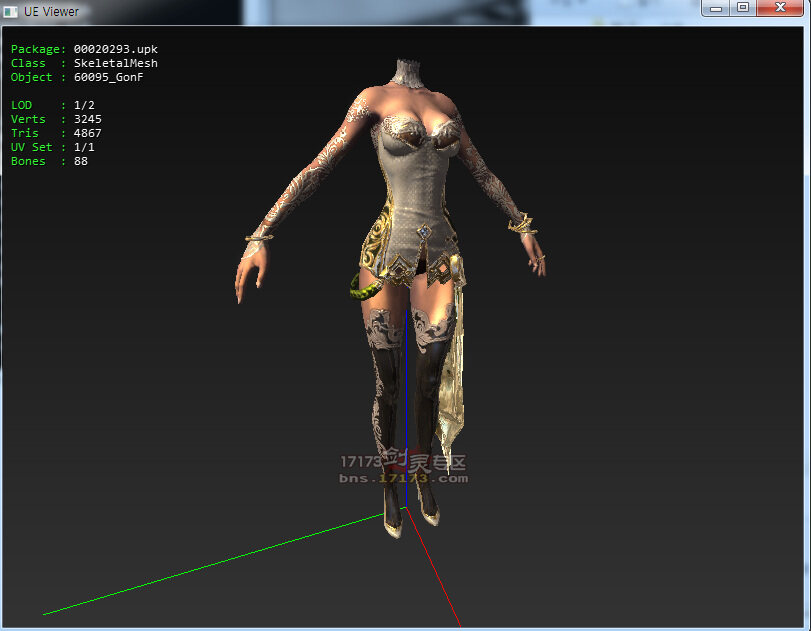Viewport: 811px width, 631px height.
Task: Click the UE Viewer app icon in title bar
Action: (10, 11)
